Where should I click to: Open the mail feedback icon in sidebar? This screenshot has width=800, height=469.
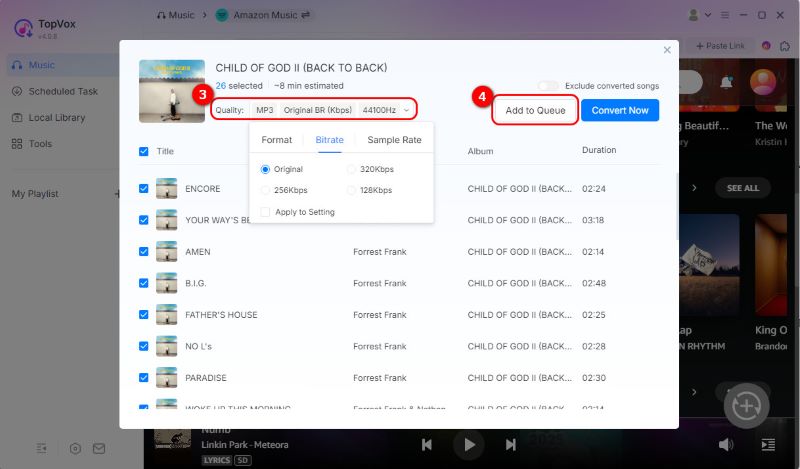[99, 449]
